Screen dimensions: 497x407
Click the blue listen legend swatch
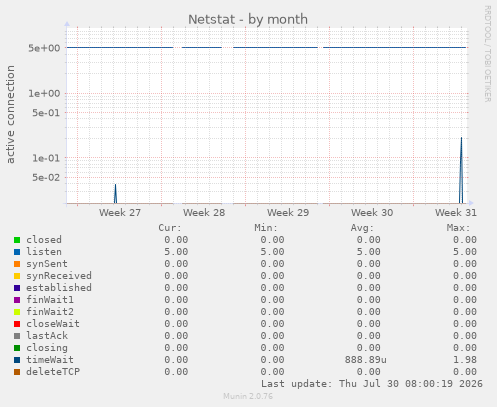[x=17, y=252]
